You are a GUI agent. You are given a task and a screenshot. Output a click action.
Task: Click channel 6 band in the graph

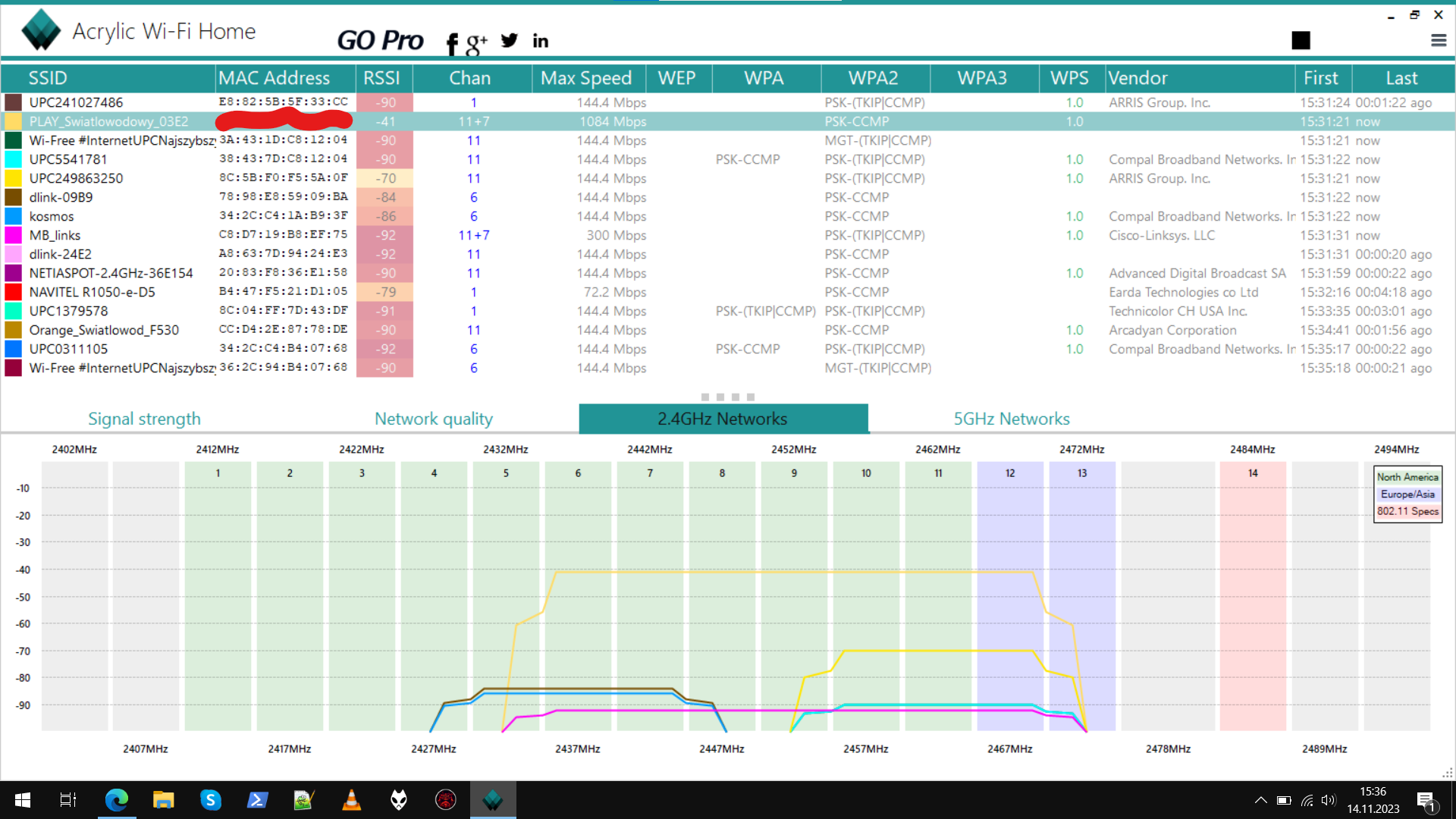pos(578,596)
